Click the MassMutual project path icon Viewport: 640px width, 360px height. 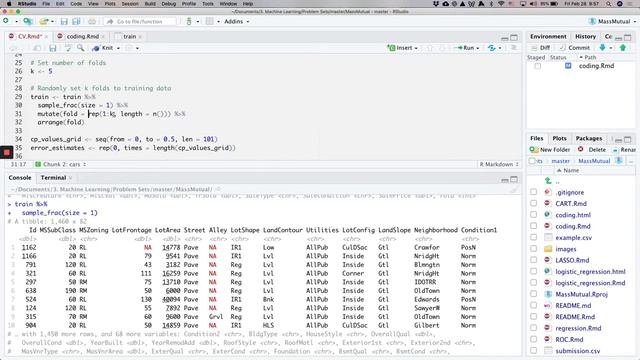click(619, 161)
